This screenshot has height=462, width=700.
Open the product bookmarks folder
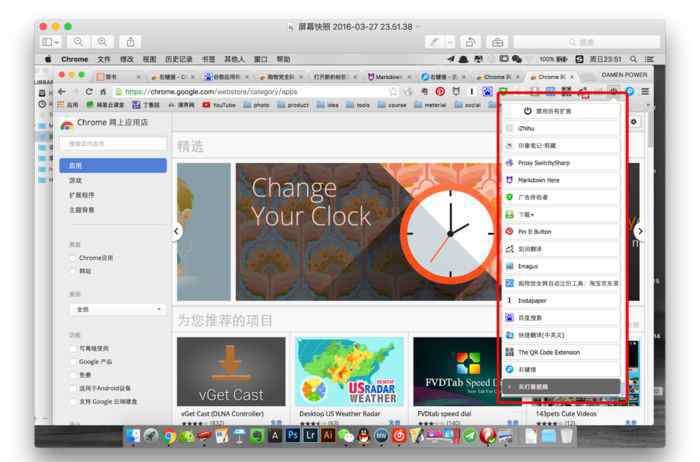click(293, 105)
